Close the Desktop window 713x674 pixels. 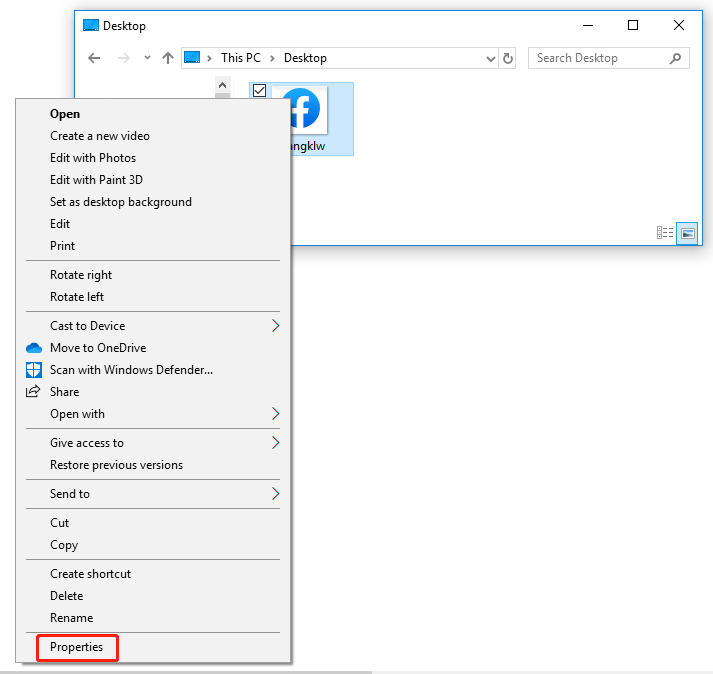[x=679, y=25]
